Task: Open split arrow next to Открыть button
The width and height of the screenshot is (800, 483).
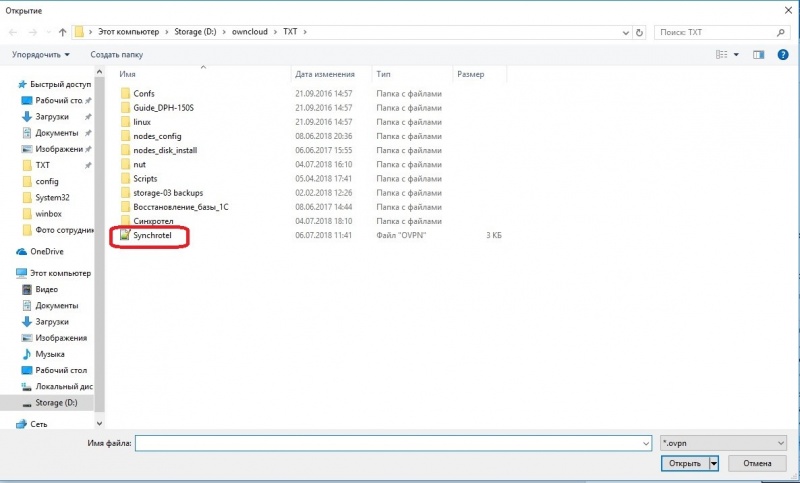Action: coord(714,464)
